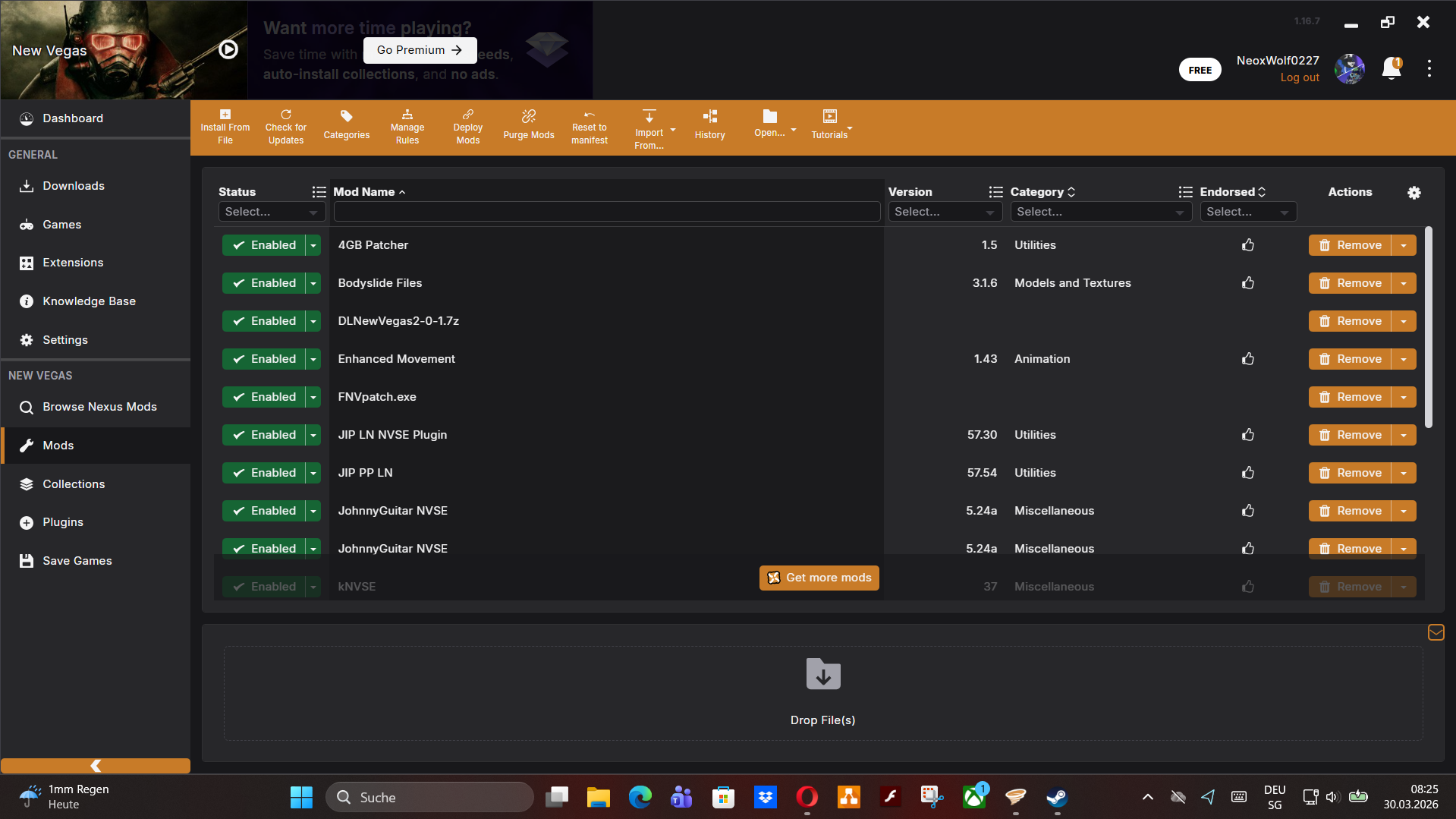The image size is (1456, 819).
Task: Endorse the JIP PP LN mod
Action: [1248, 473]
